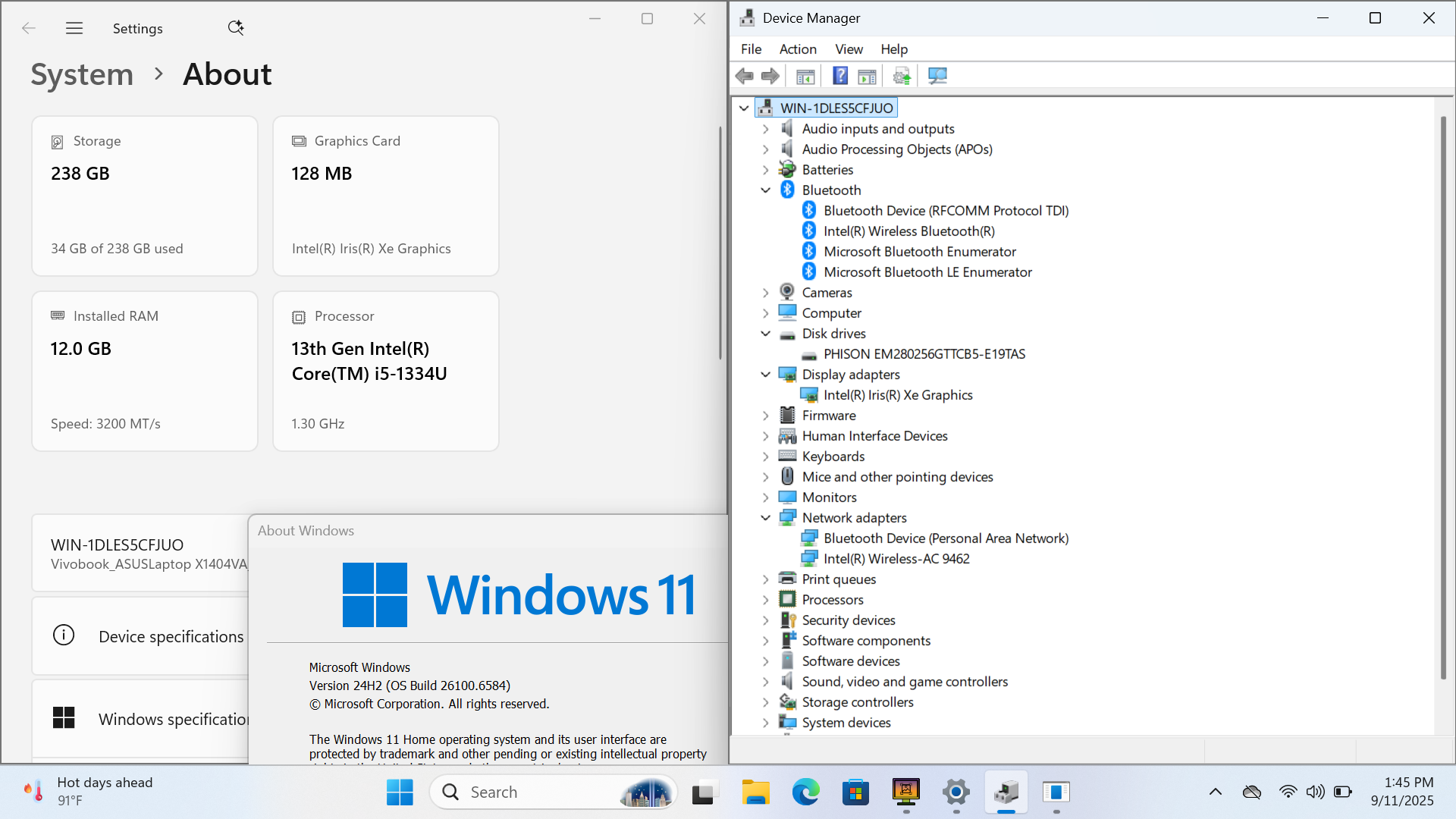Screen dimensions: 1456x819
Task: Click the Device Manager vertical scrollbar
Action: click(x=1443, y=398)
